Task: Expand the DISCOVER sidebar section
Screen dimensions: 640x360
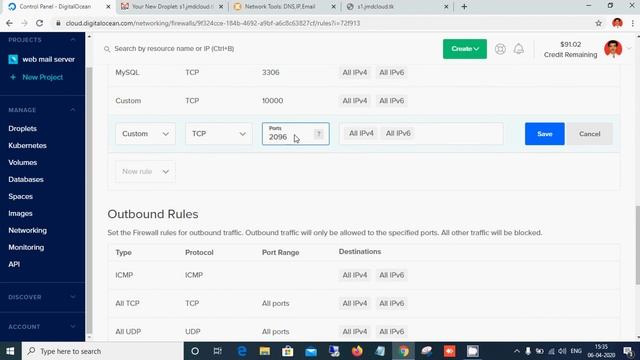Action: [x=73, y=297]
